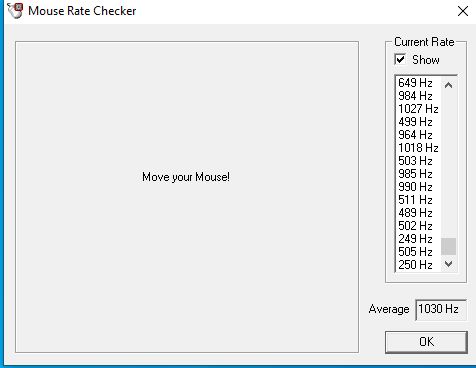
Task: Select the 503 Hz entry
Action: click(x=419, y=161)
